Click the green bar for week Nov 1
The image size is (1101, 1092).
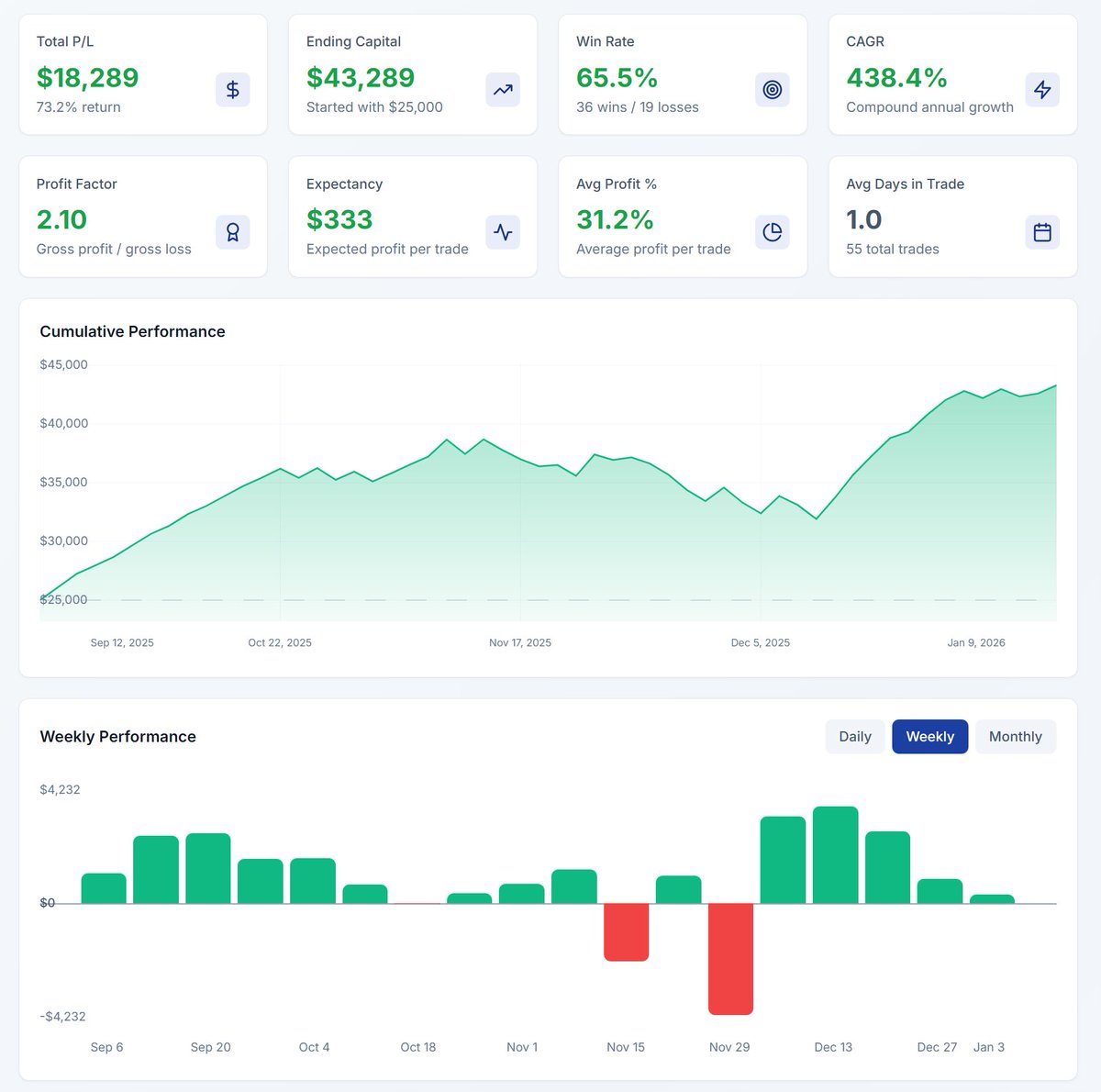click(522, 894)
